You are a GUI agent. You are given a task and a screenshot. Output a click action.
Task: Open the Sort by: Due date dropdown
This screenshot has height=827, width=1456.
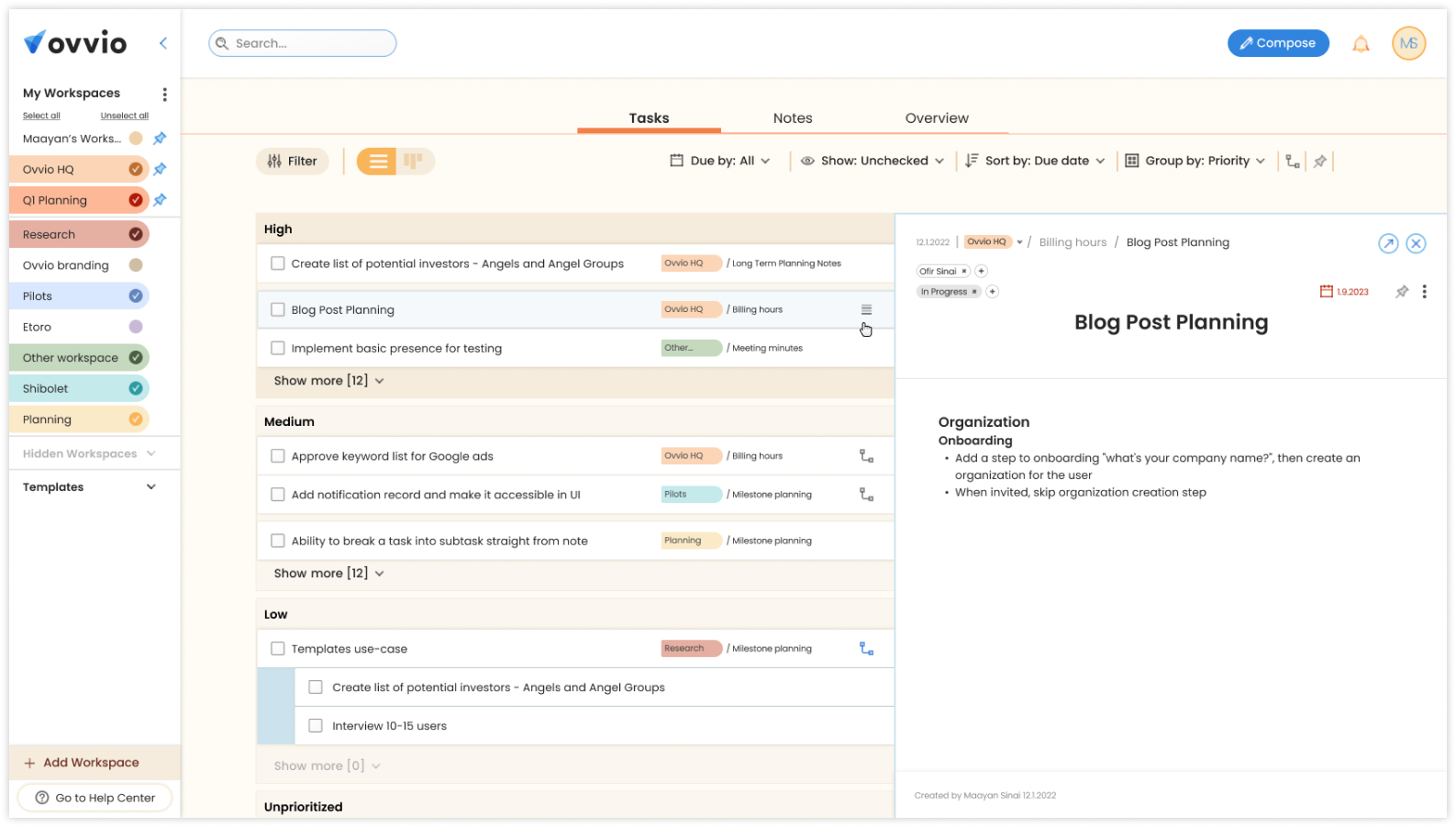1035,162
